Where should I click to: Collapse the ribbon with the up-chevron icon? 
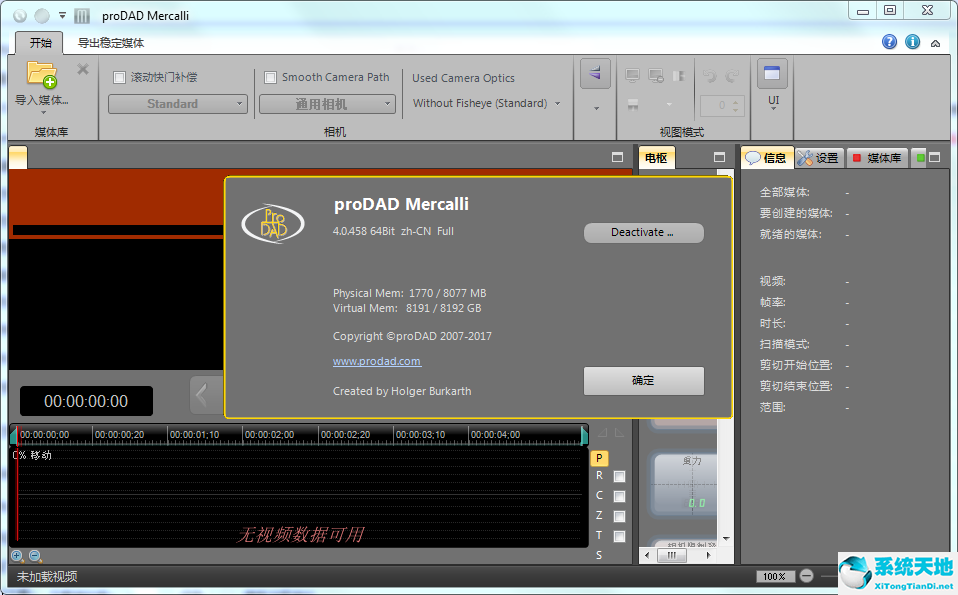935,43
